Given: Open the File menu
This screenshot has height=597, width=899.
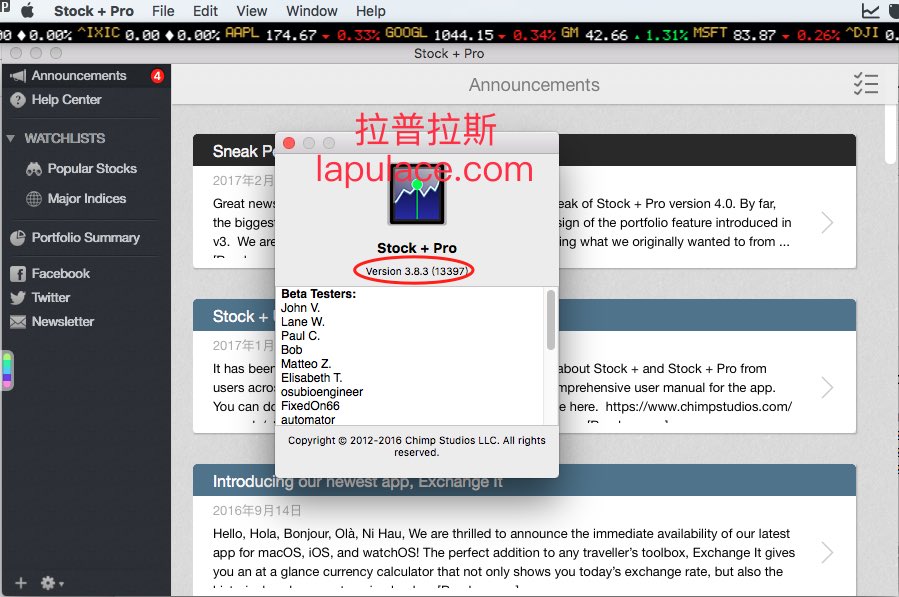Looking at the screenshot, I should coord(163,11).
